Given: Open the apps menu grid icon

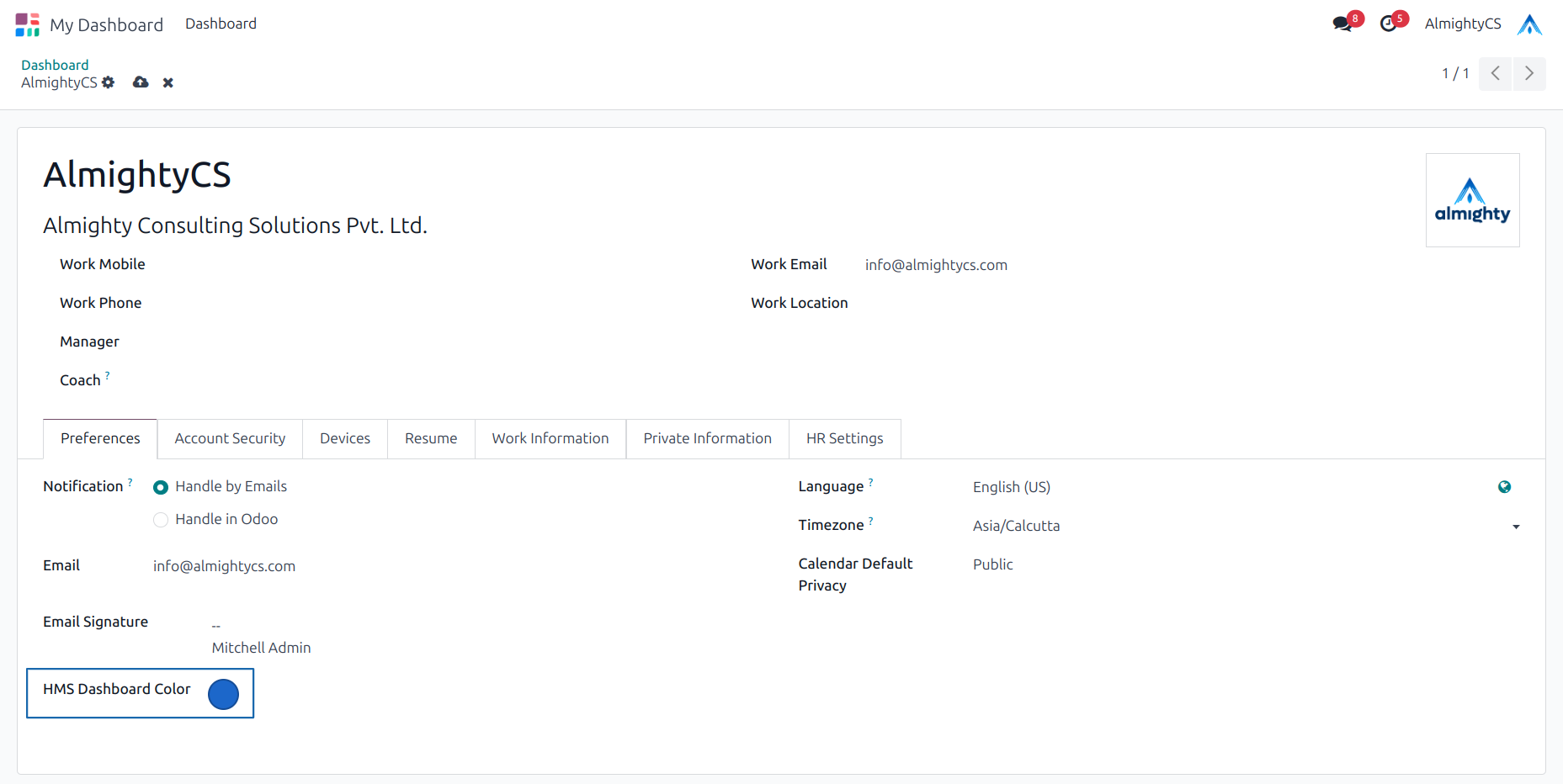Looking at the screenshot, I should coord(27,24).
